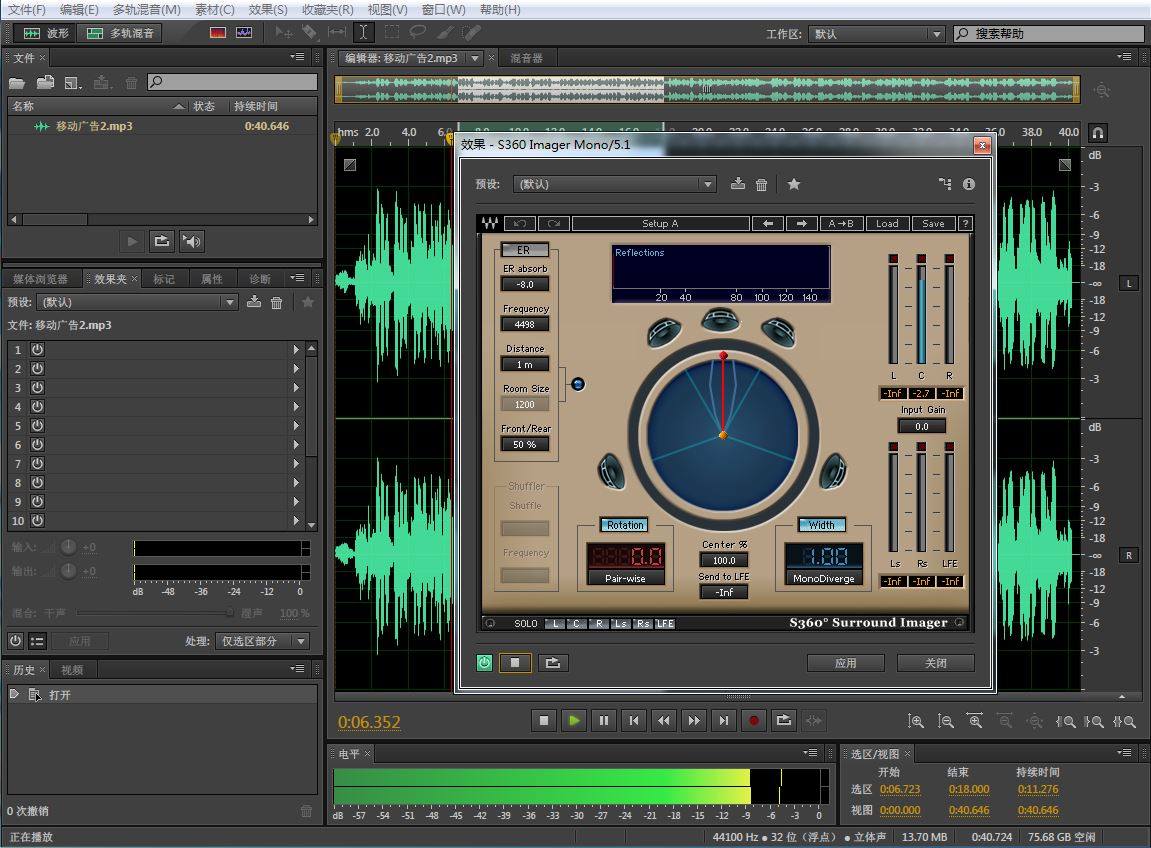This screenshot has height=848, width=1151.
Task: Toggle the effect power state in dialog
Action: point(485,662)
